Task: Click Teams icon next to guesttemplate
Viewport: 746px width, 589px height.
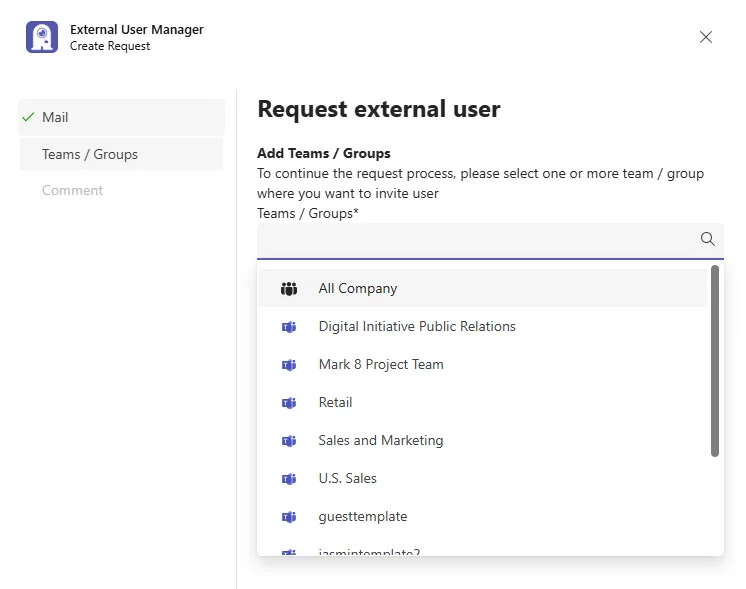Action: click(289, 517)
